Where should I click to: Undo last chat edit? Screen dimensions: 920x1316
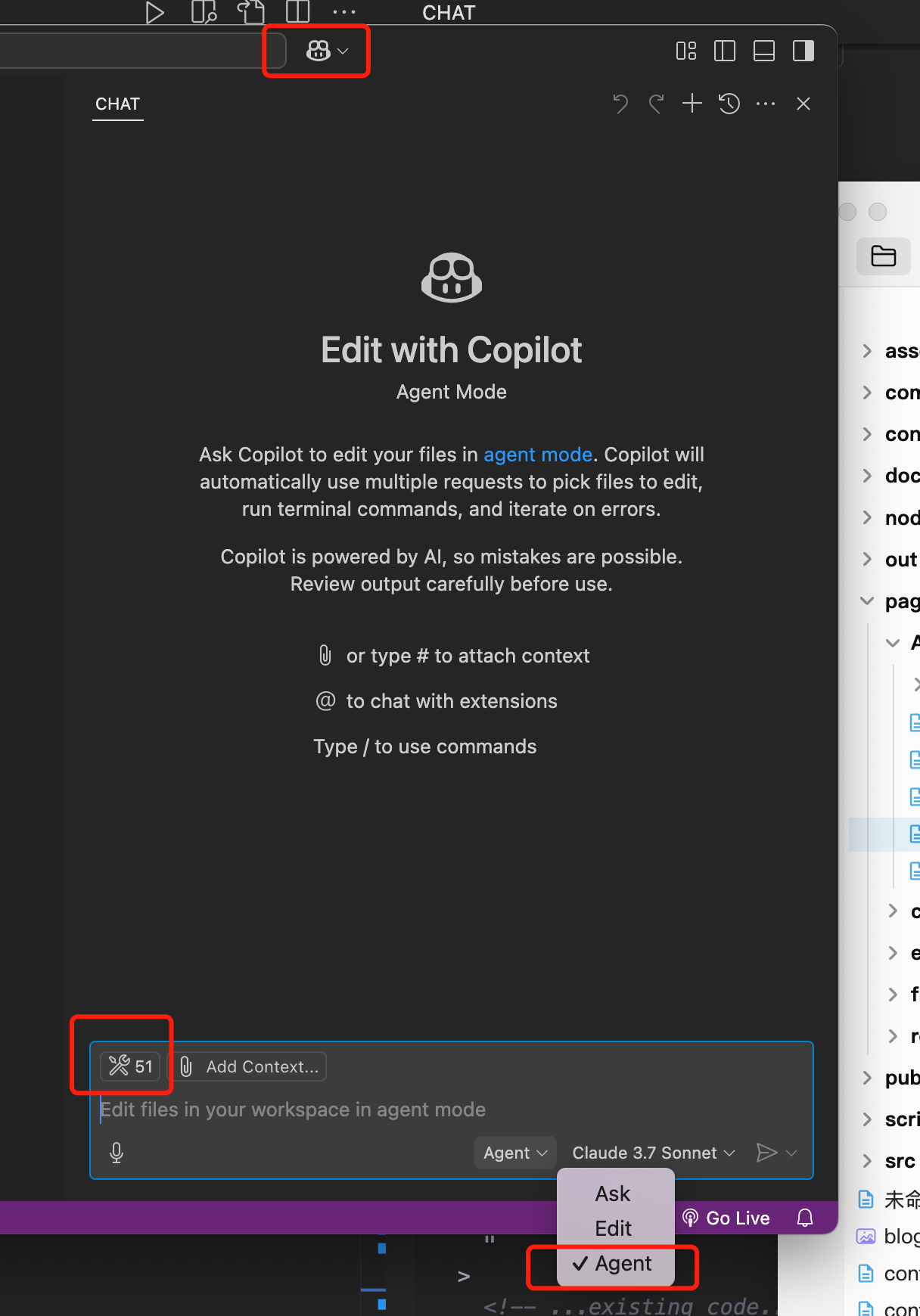pos(620,104)
